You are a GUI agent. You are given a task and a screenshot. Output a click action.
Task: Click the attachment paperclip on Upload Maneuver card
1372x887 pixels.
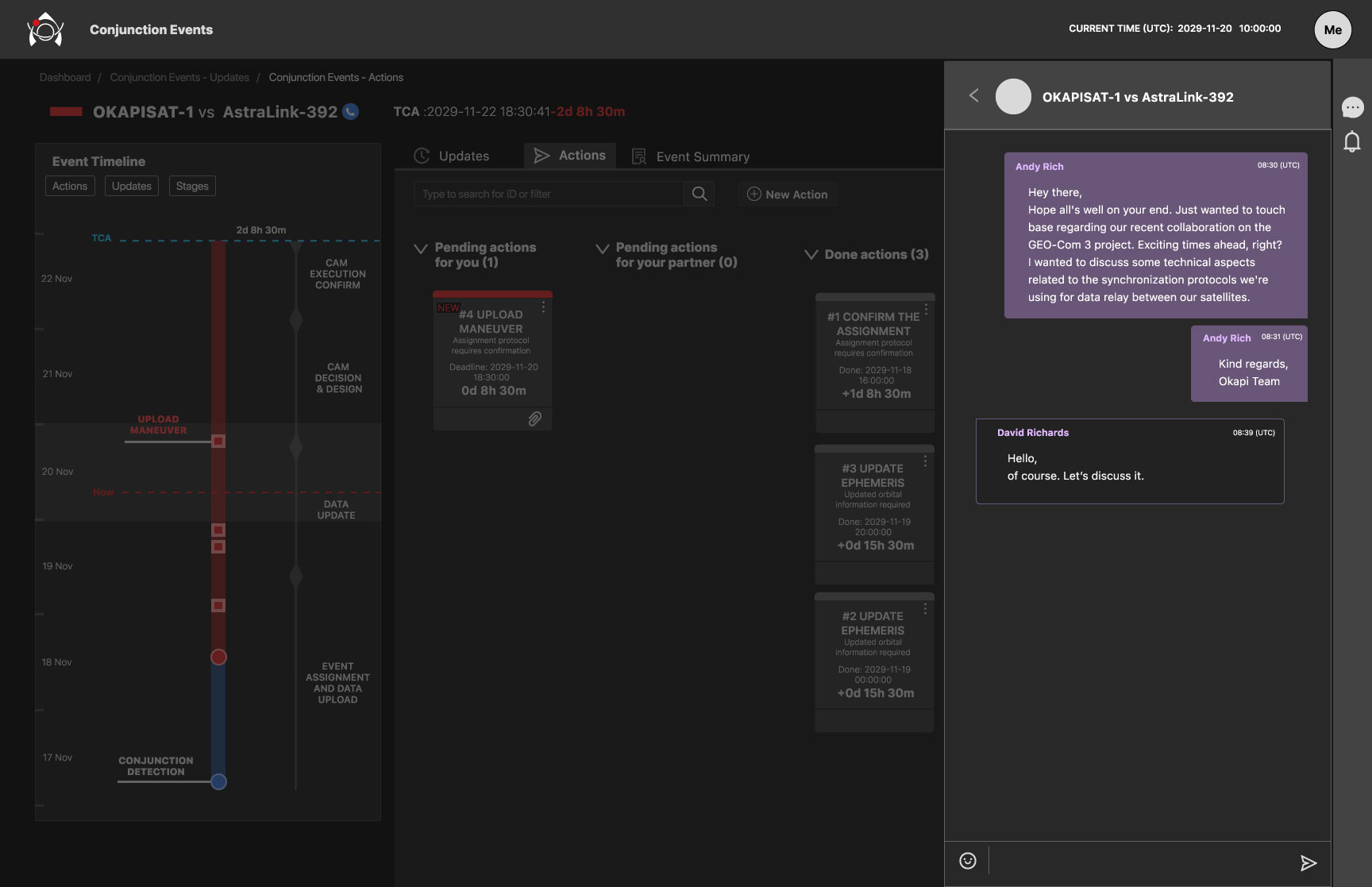535,418
